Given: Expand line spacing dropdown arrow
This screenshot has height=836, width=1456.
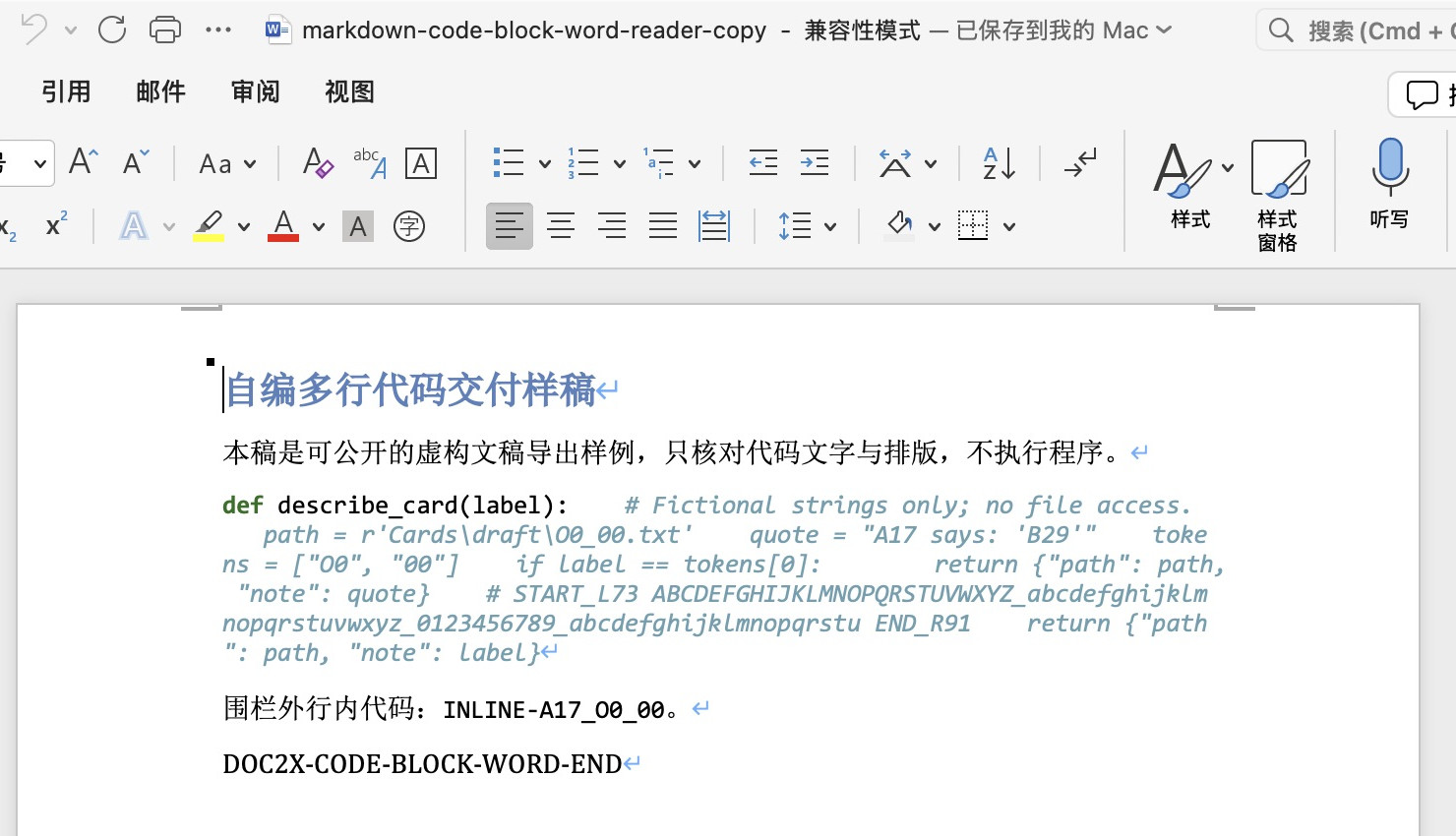Looking at the screenshot, I should click(x=830, y=227).
